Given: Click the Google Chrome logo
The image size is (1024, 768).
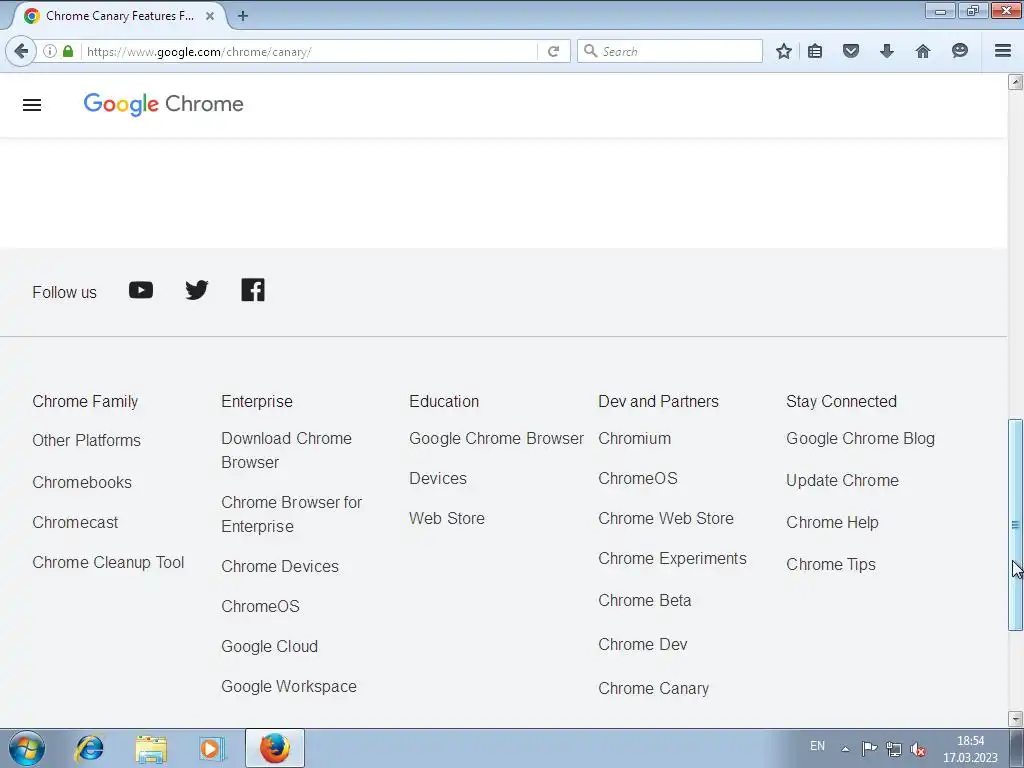Looking at the screenshot, I should 163,104.
